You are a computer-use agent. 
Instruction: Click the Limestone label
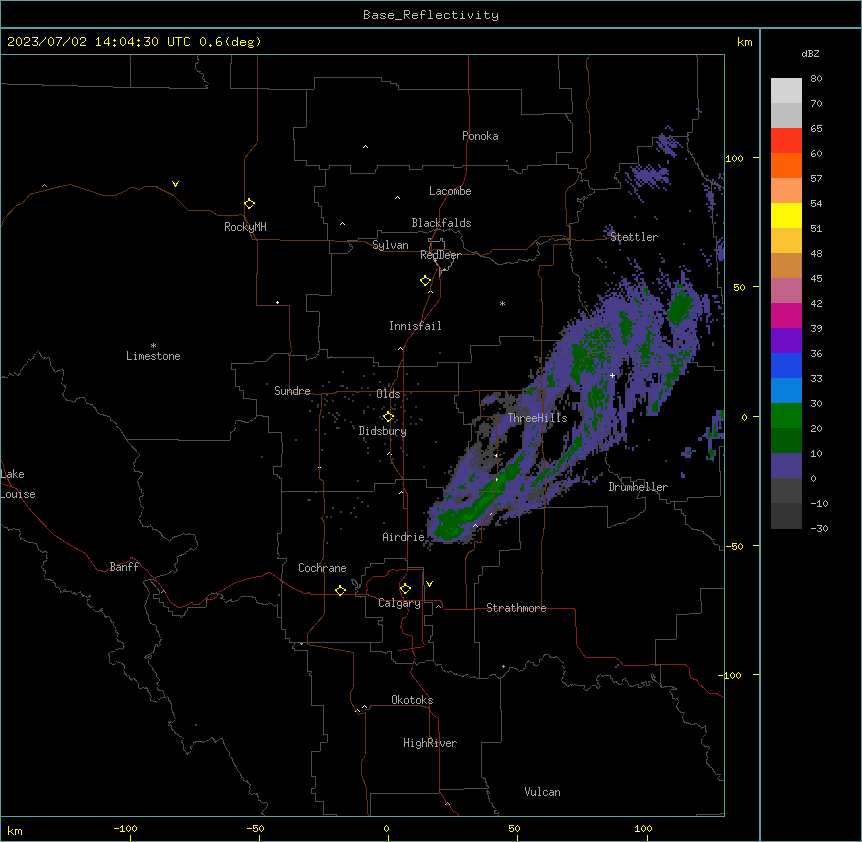tap(153, 356)
